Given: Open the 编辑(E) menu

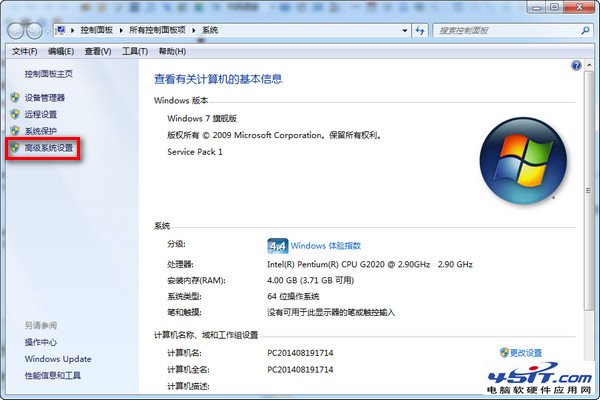Looking at the screenshot, I should (61, 51).
